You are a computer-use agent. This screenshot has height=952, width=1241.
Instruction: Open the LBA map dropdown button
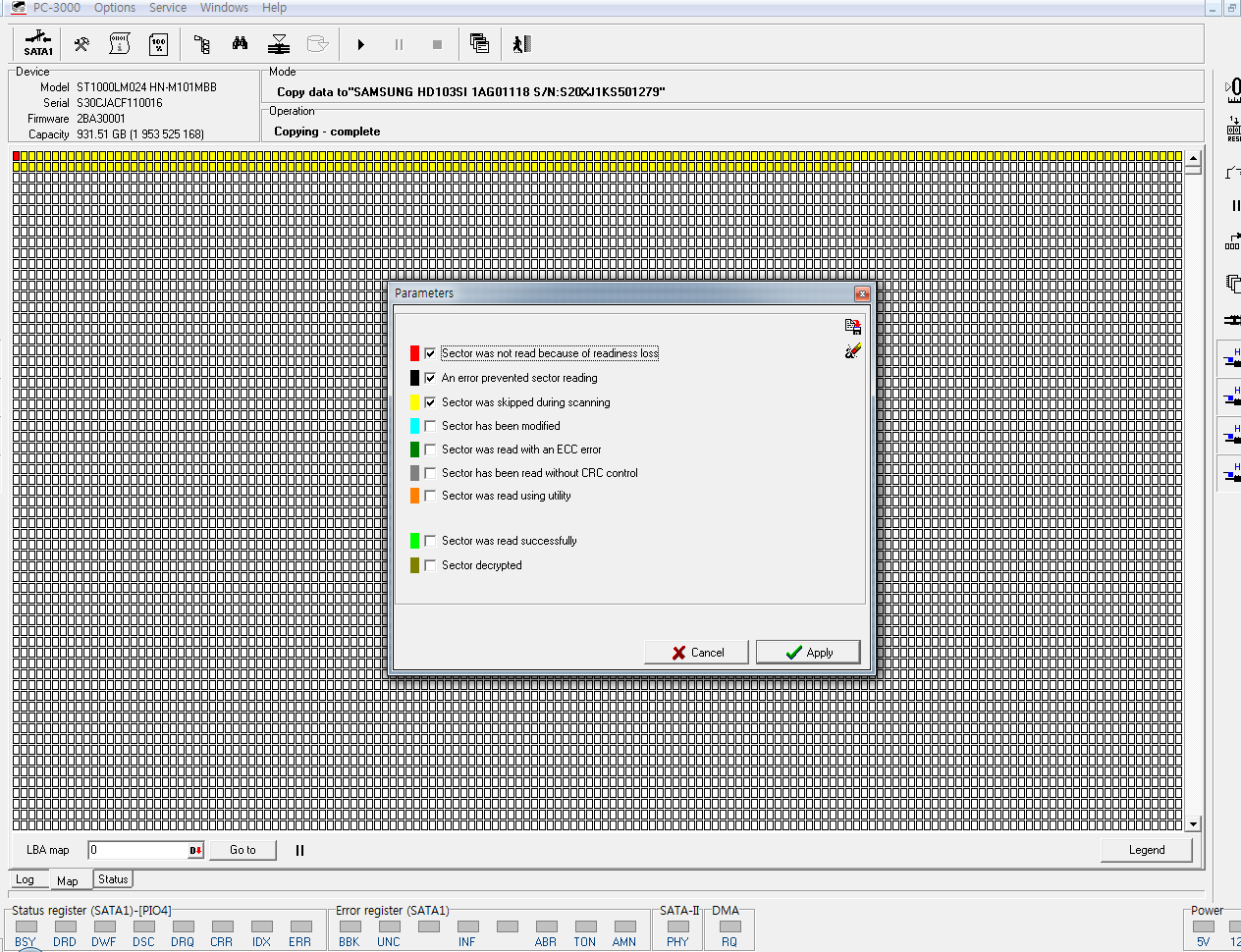(x=195, y=851)
